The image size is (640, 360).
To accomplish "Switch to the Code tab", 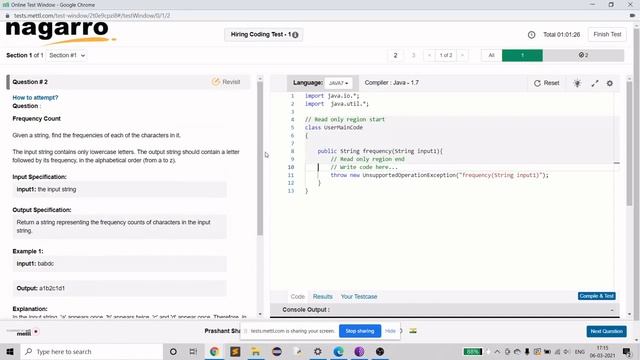I will point(298,296).
